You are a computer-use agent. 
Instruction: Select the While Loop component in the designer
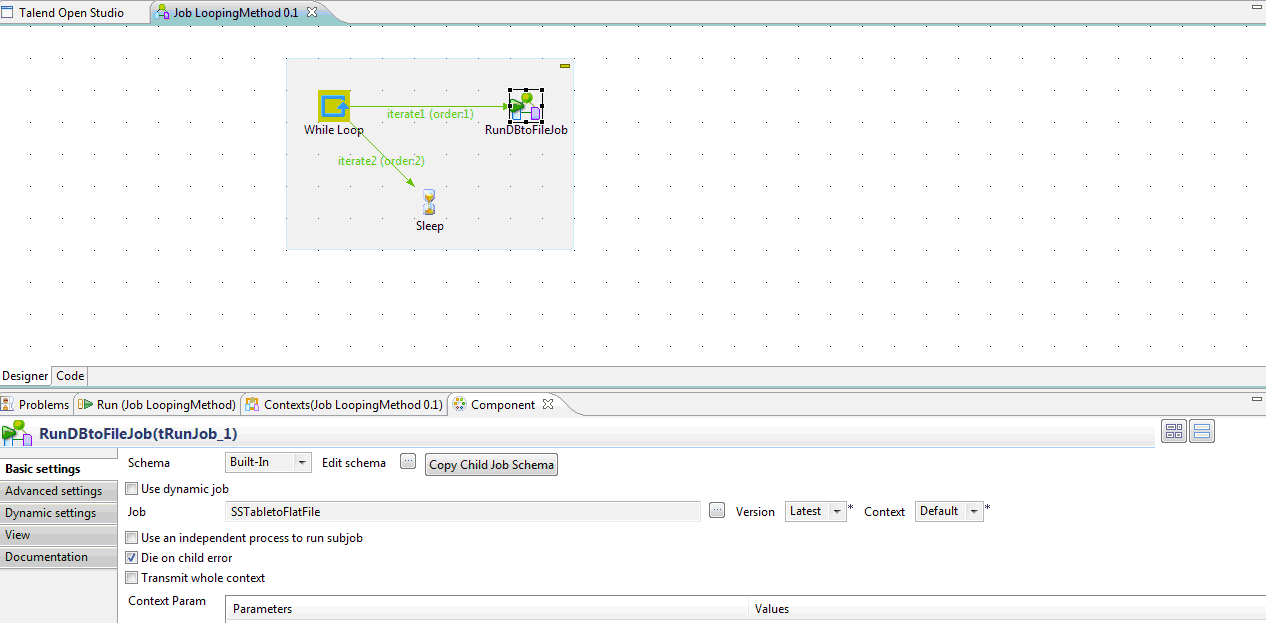tap(333, 104)
